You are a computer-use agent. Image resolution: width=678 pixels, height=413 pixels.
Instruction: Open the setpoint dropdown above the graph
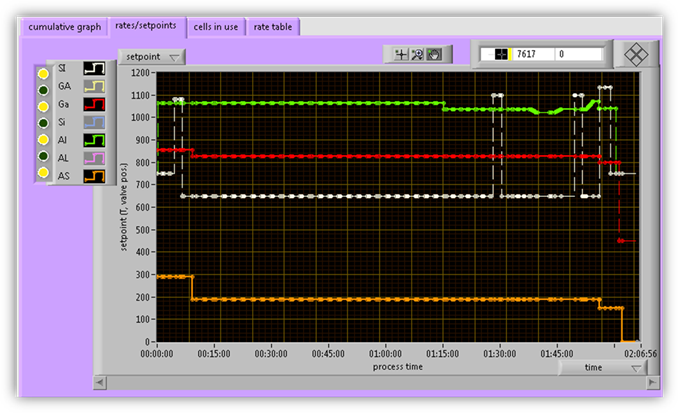tap(151, 57)
